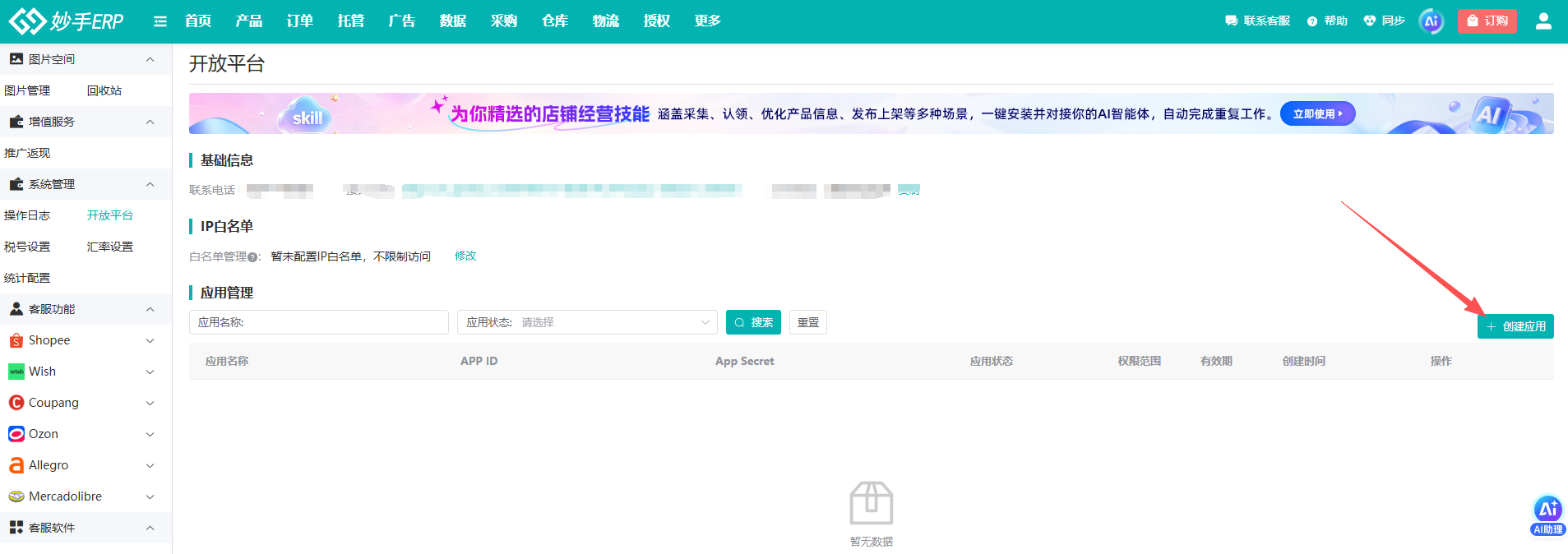Screen dimensions: 1568x554
Task: Click the 帮助 help icon
Action: tap(1312, 21)
